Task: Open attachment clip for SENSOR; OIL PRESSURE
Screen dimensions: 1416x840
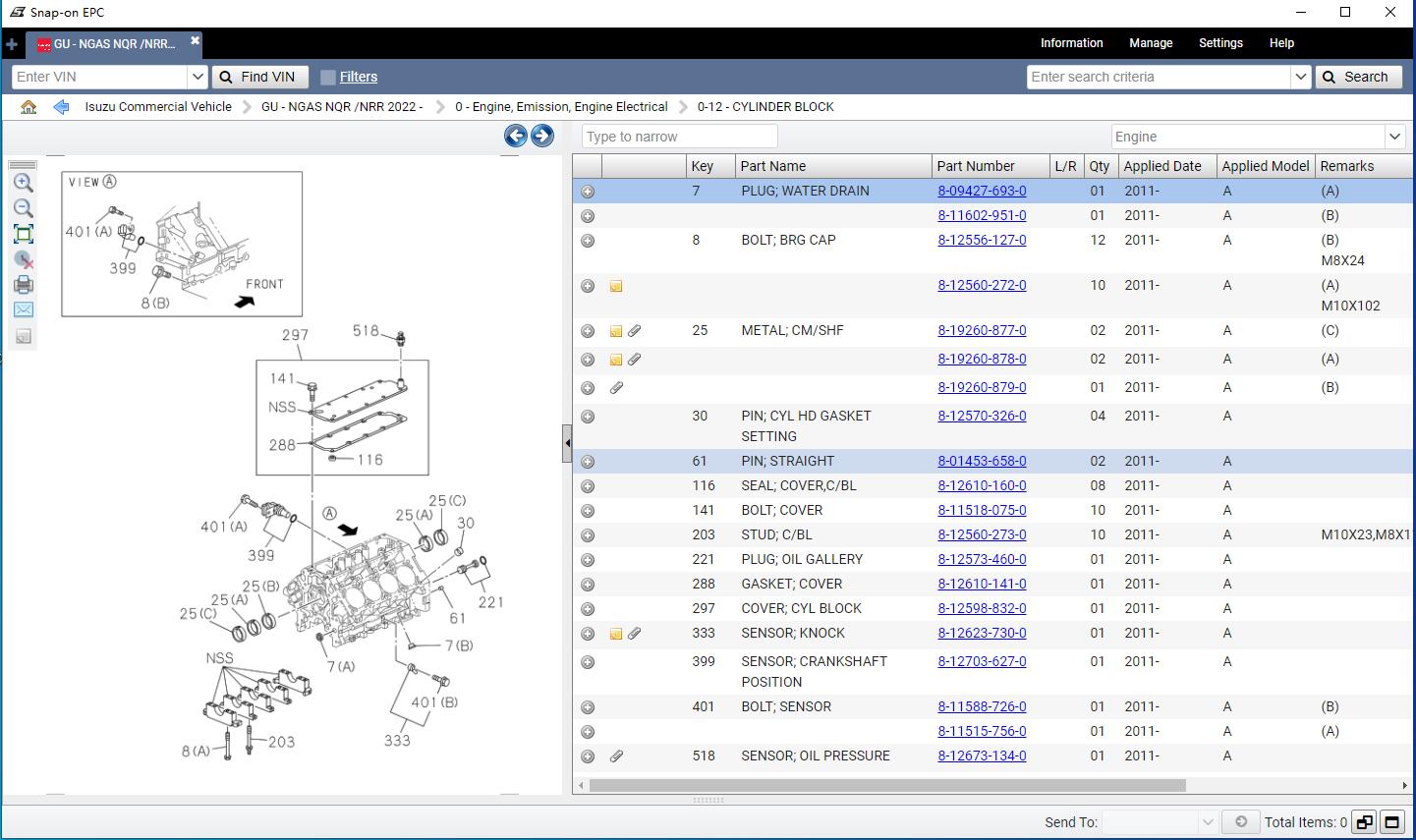Action: point(616,756)
